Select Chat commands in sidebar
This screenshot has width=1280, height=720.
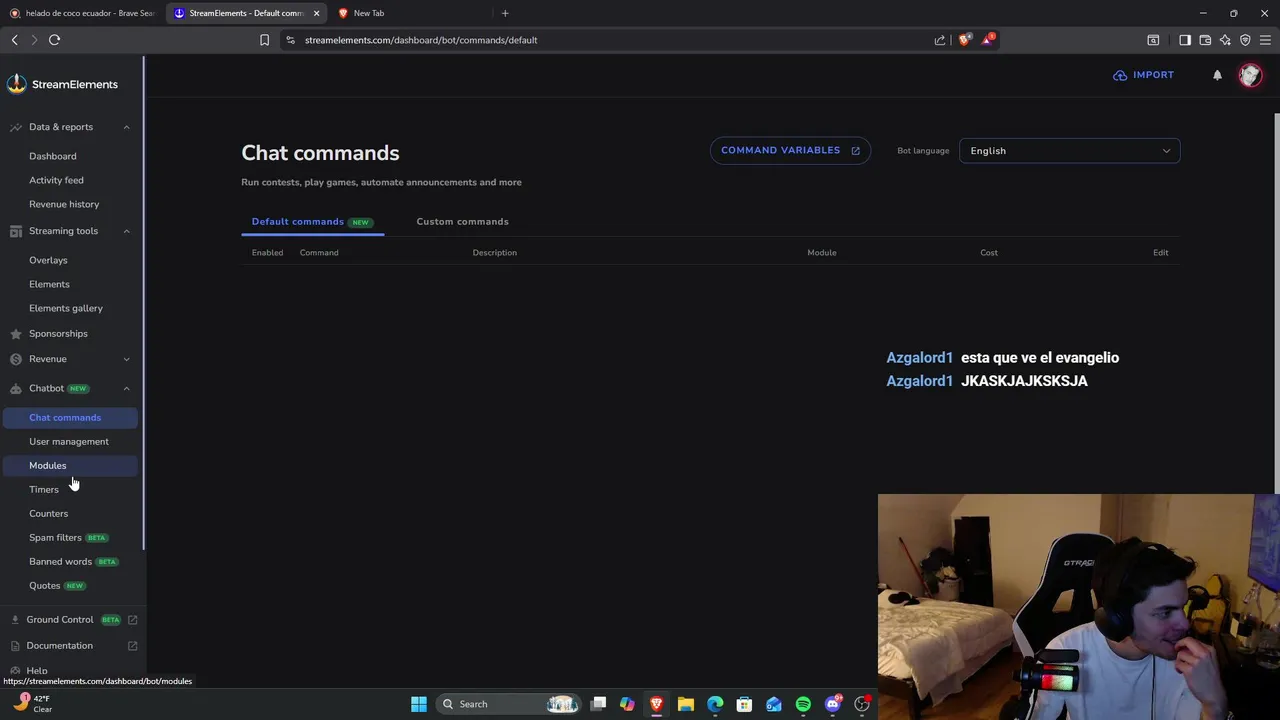click(x=69, y=417)
